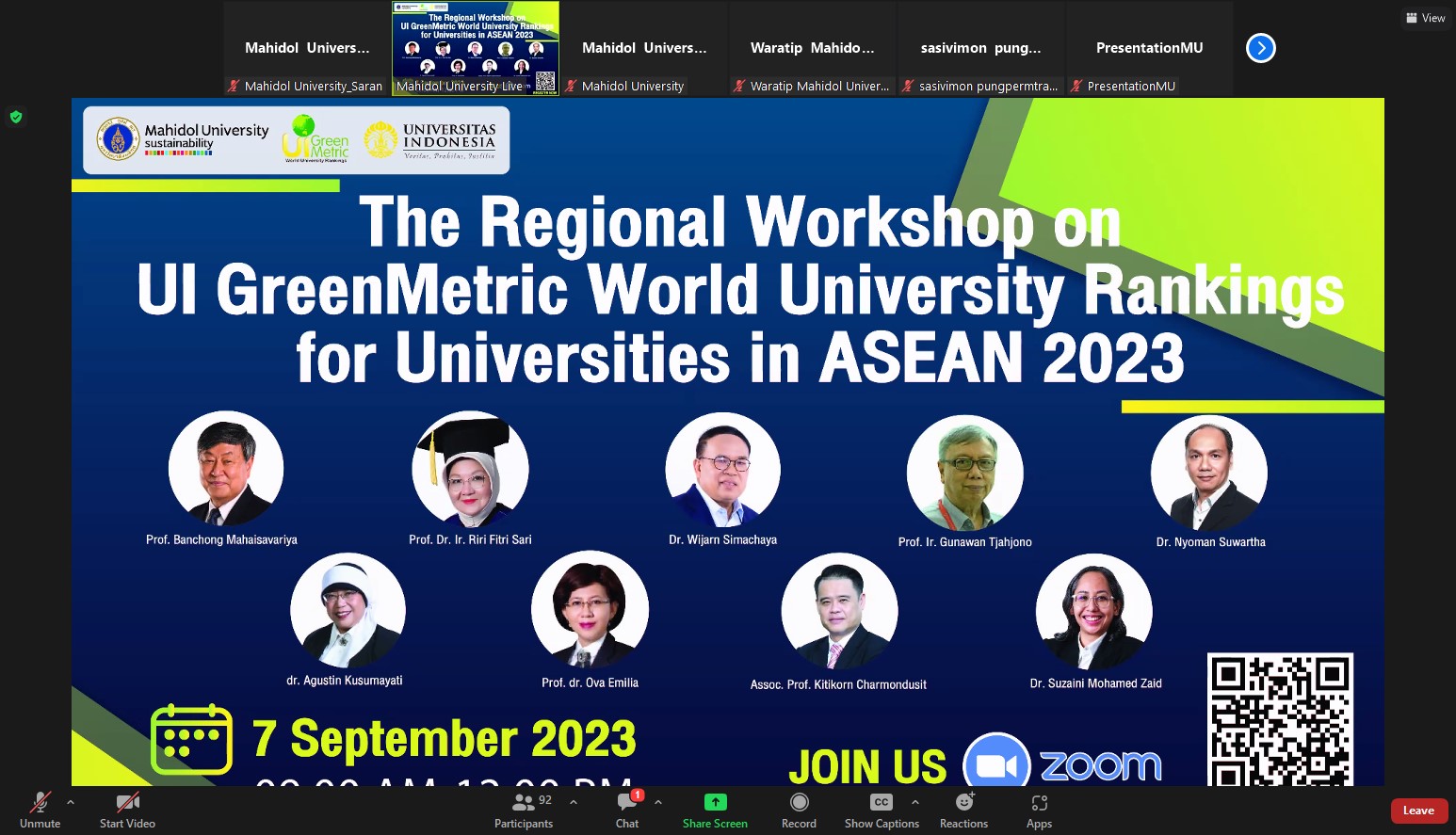Toggle Show Captions
1456x835 pixels.
pos(882,809)
